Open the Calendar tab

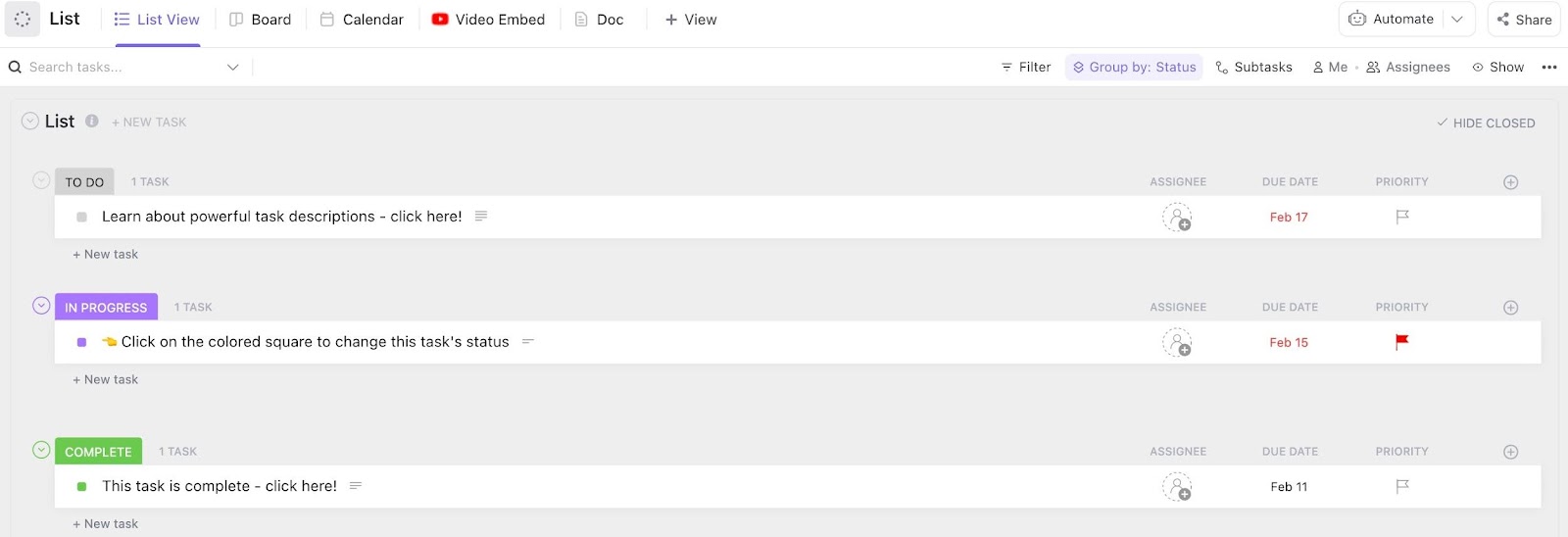pyautogui.click(x=362, y=20)
